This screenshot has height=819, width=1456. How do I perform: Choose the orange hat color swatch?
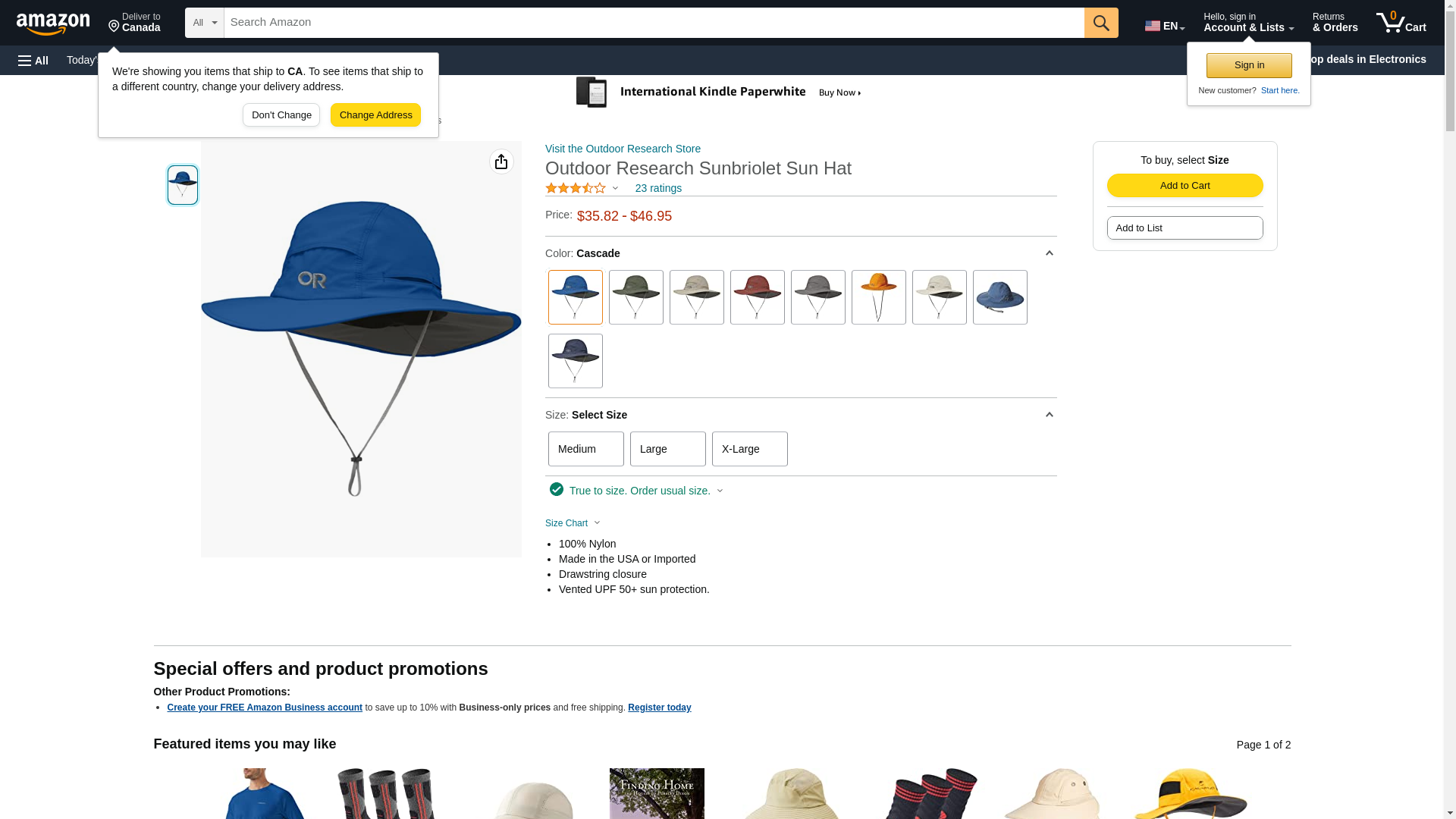point(879,297)
